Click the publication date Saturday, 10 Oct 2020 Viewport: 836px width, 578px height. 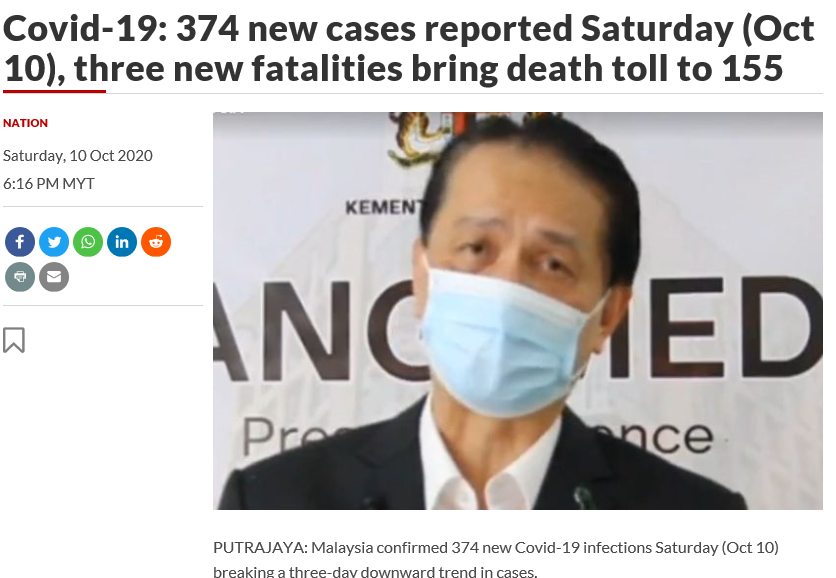[x=78, y=156]
